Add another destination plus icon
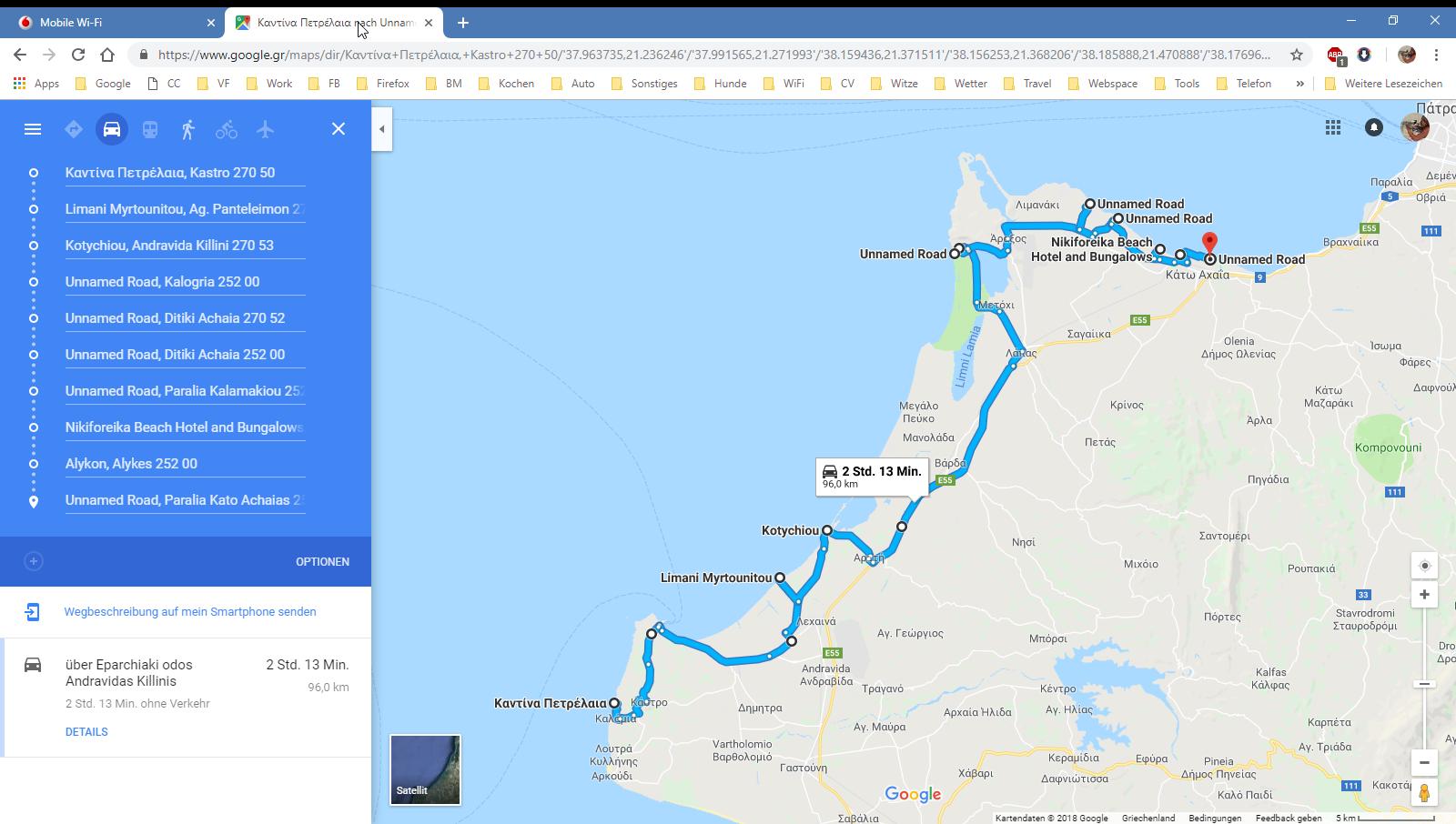The image size is (1456, 824). pos(34,561)
